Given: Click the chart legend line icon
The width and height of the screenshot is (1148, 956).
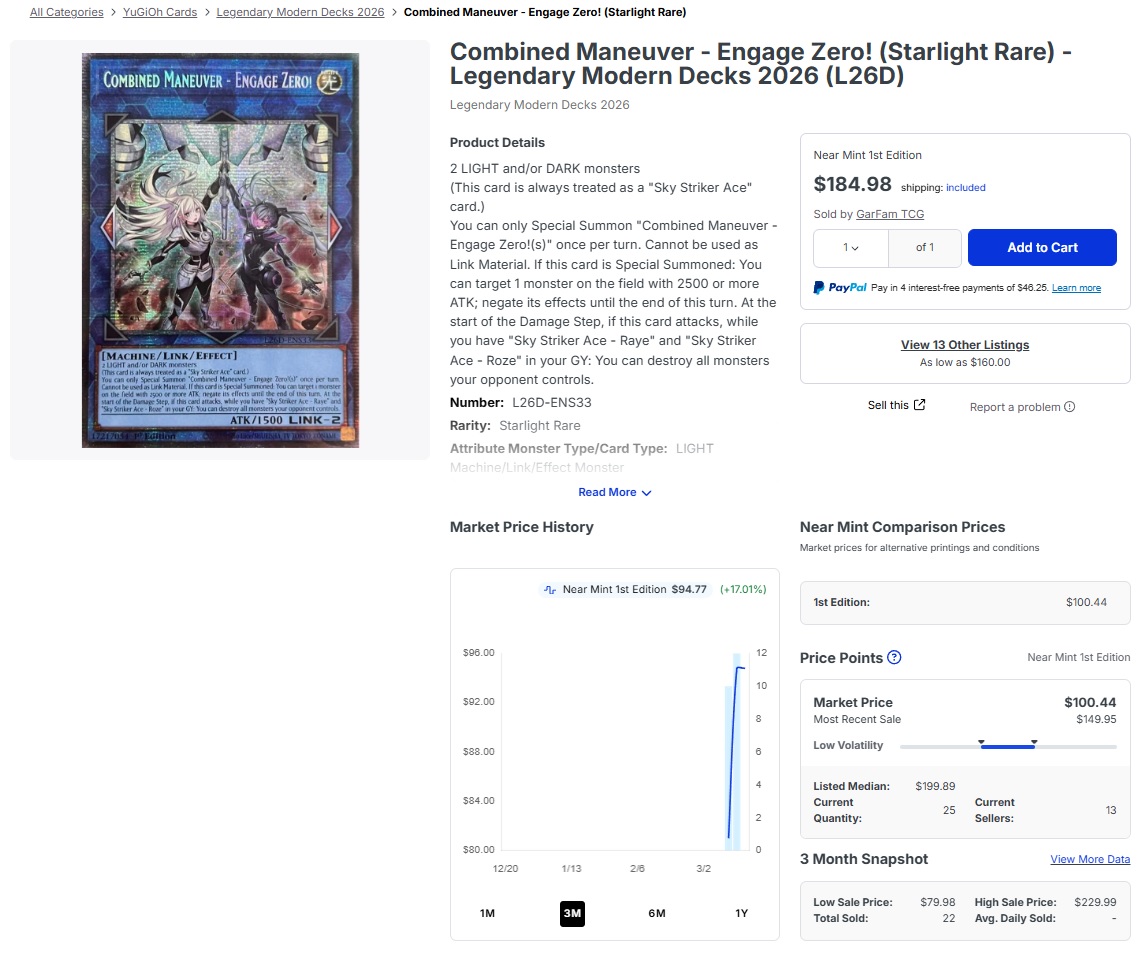Looking at the screenshot, I should (550, 589).
